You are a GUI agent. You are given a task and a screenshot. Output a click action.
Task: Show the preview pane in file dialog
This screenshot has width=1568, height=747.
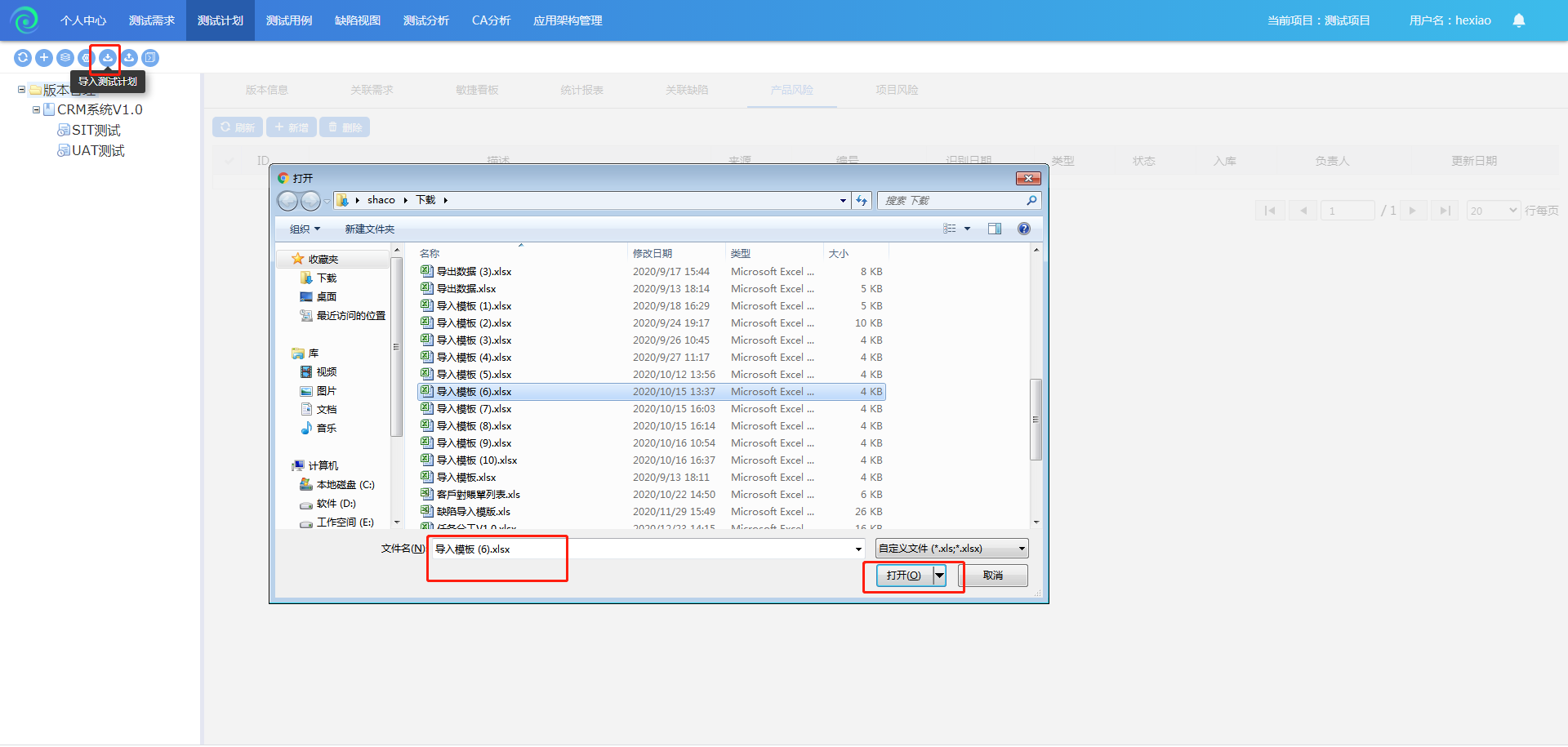(x=994, y=229)
